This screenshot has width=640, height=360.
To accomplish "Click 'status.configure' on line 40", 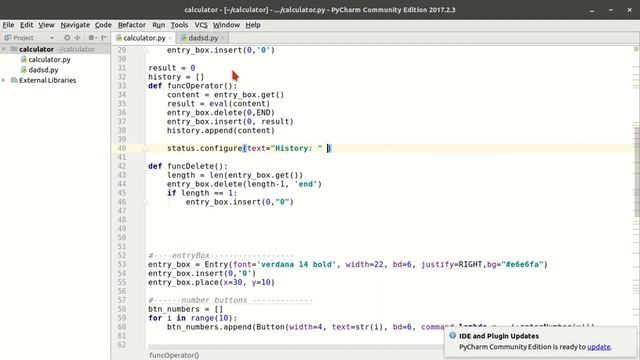I will click(x=204, y=149).
